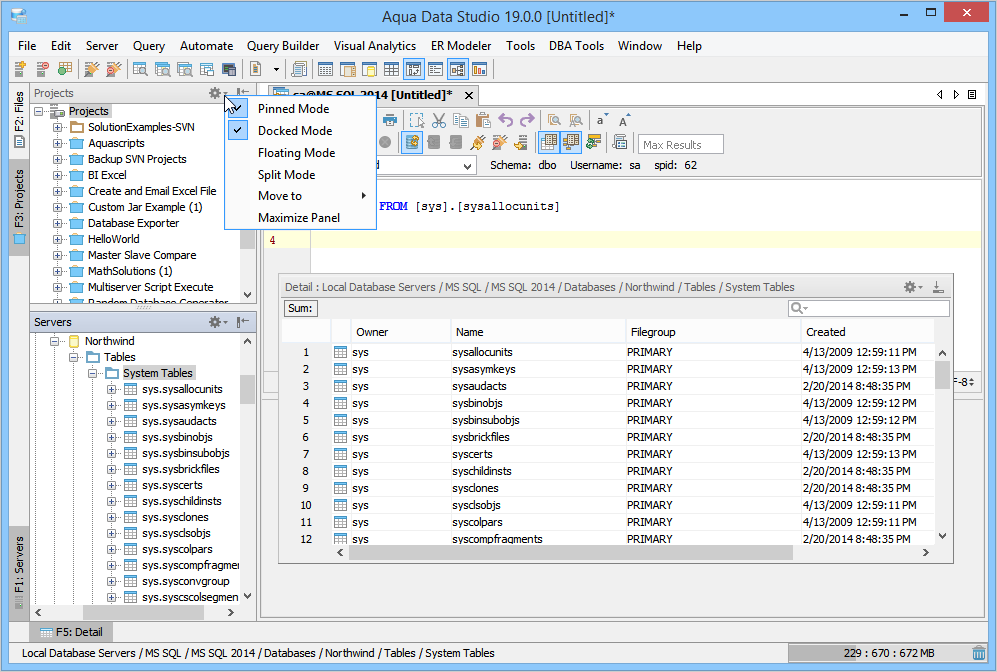
Task: Expand the sys.sysallocunits table node
Action: 111,389
